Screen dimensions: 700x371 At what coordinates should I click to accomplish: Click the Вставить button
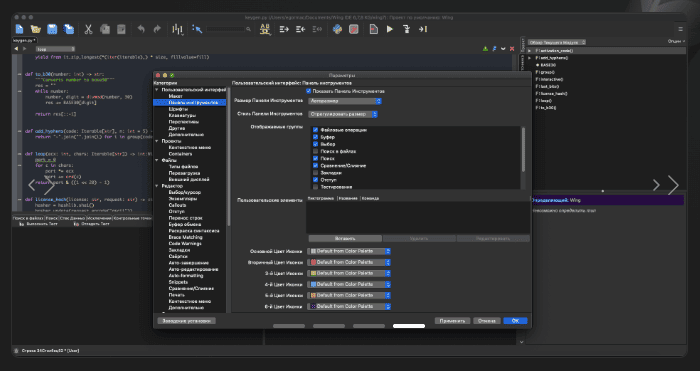click(x=345, y=239)
